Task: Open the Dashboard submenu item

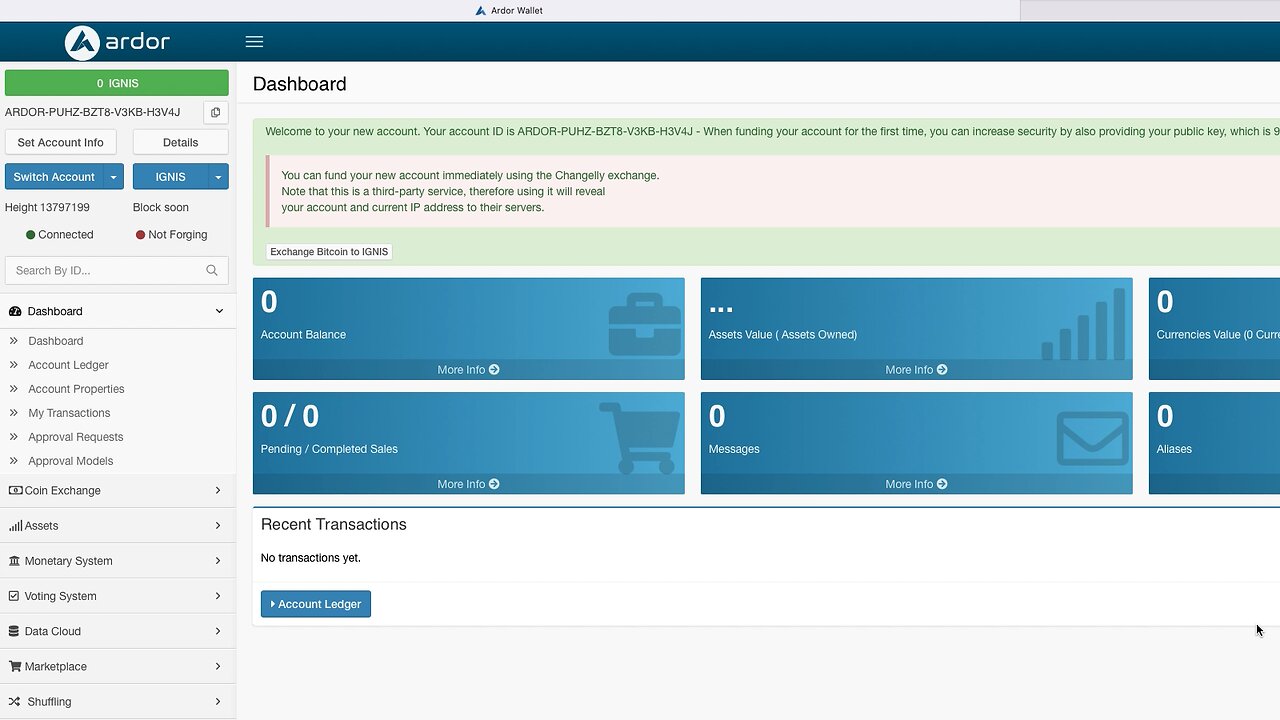Action: tap(56, 341)
